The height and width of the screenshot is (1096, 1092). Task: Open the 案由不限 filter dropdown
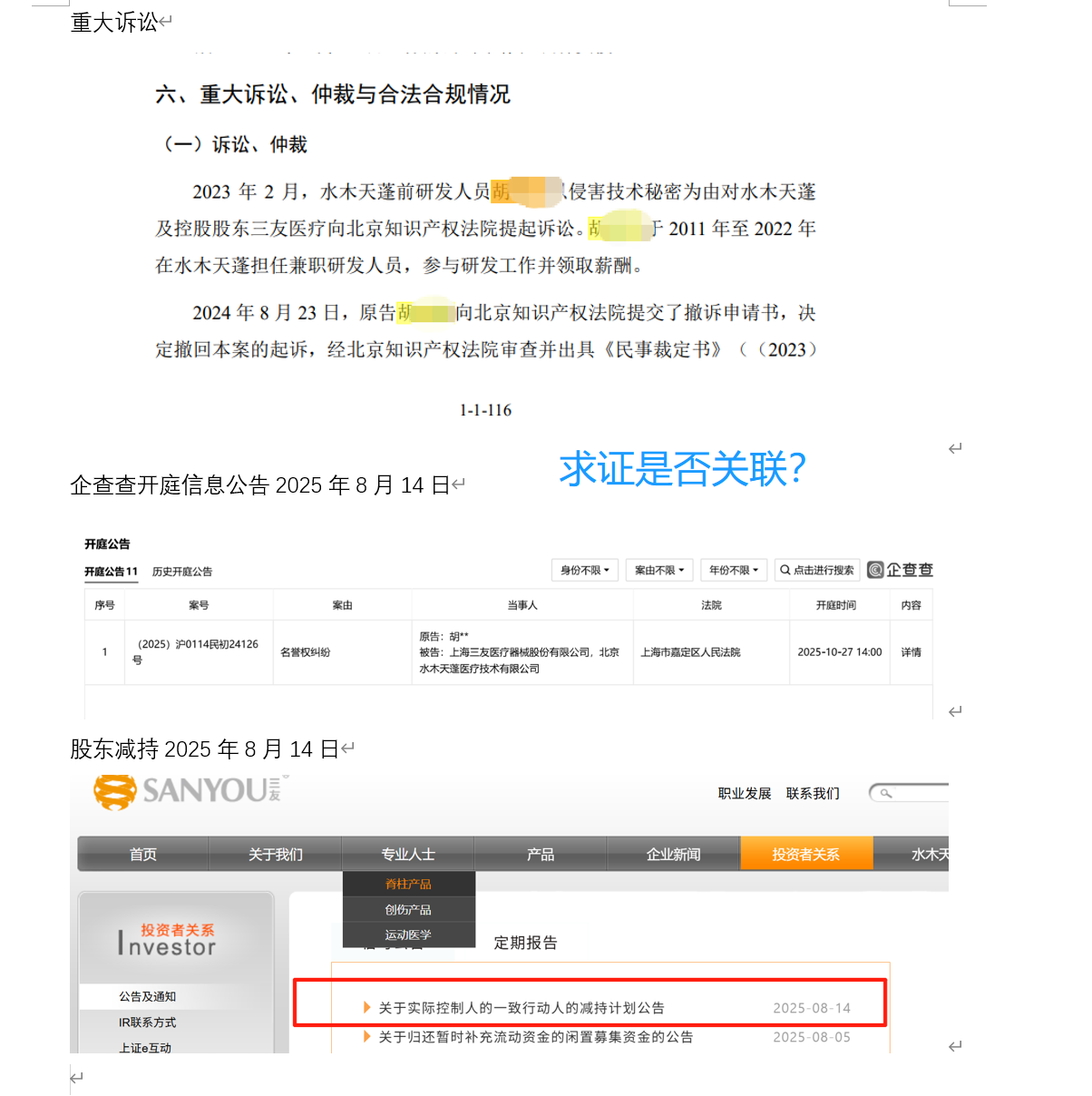(659, 570)
